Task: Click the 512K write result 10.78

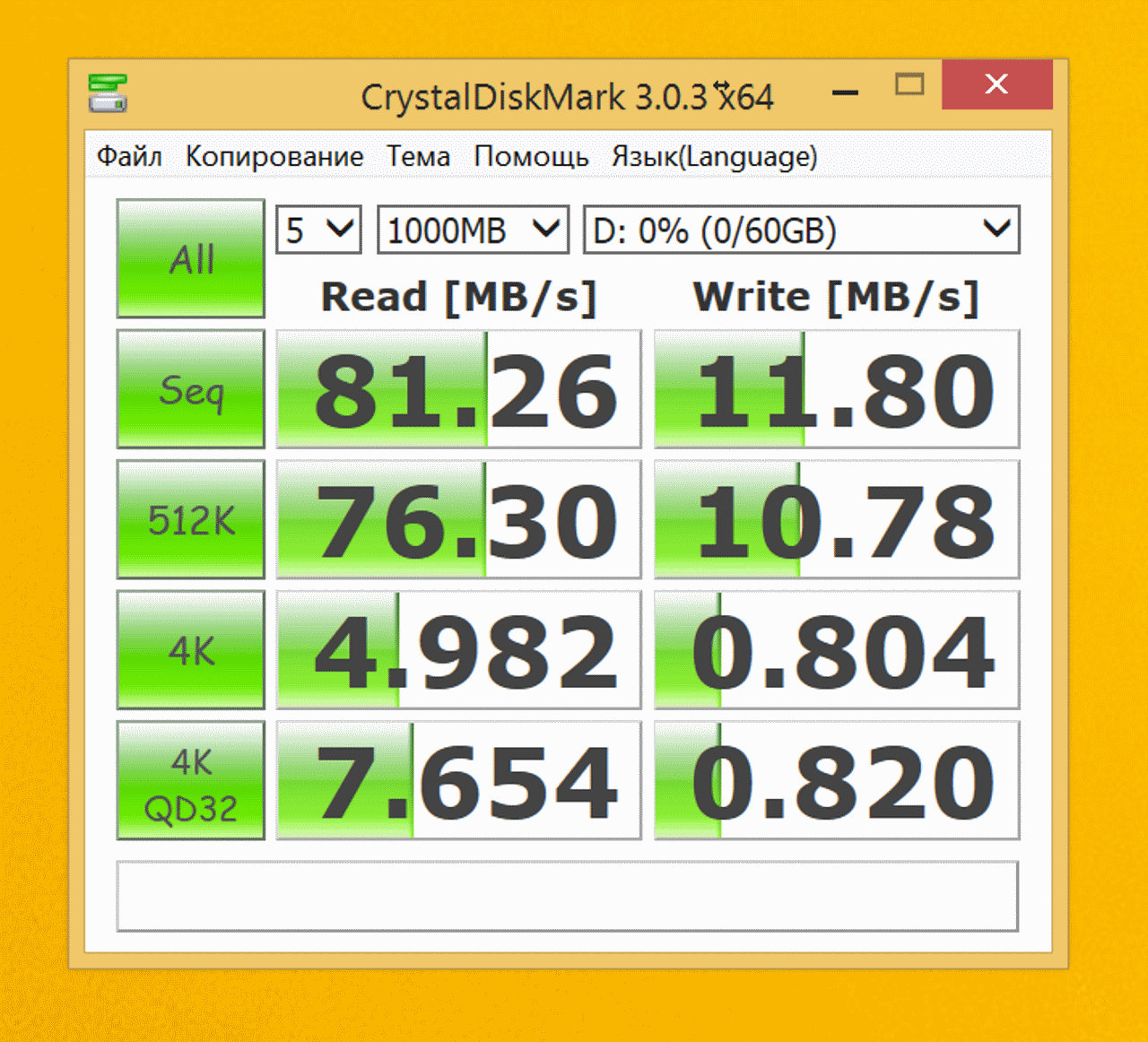Action: (x=837, y=519)
